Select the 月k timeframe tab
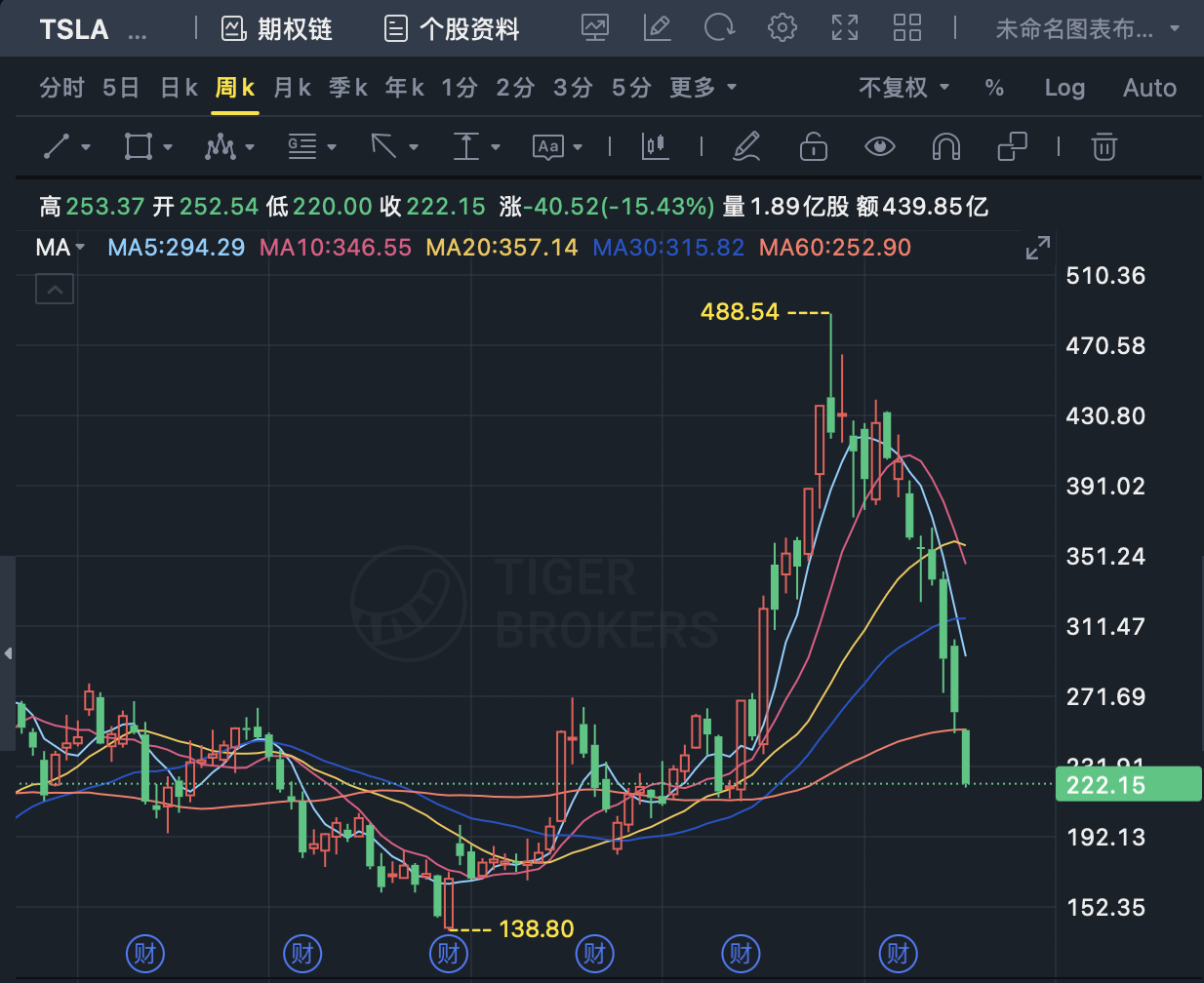This screenshot has height=983, width=1204. 292,88
